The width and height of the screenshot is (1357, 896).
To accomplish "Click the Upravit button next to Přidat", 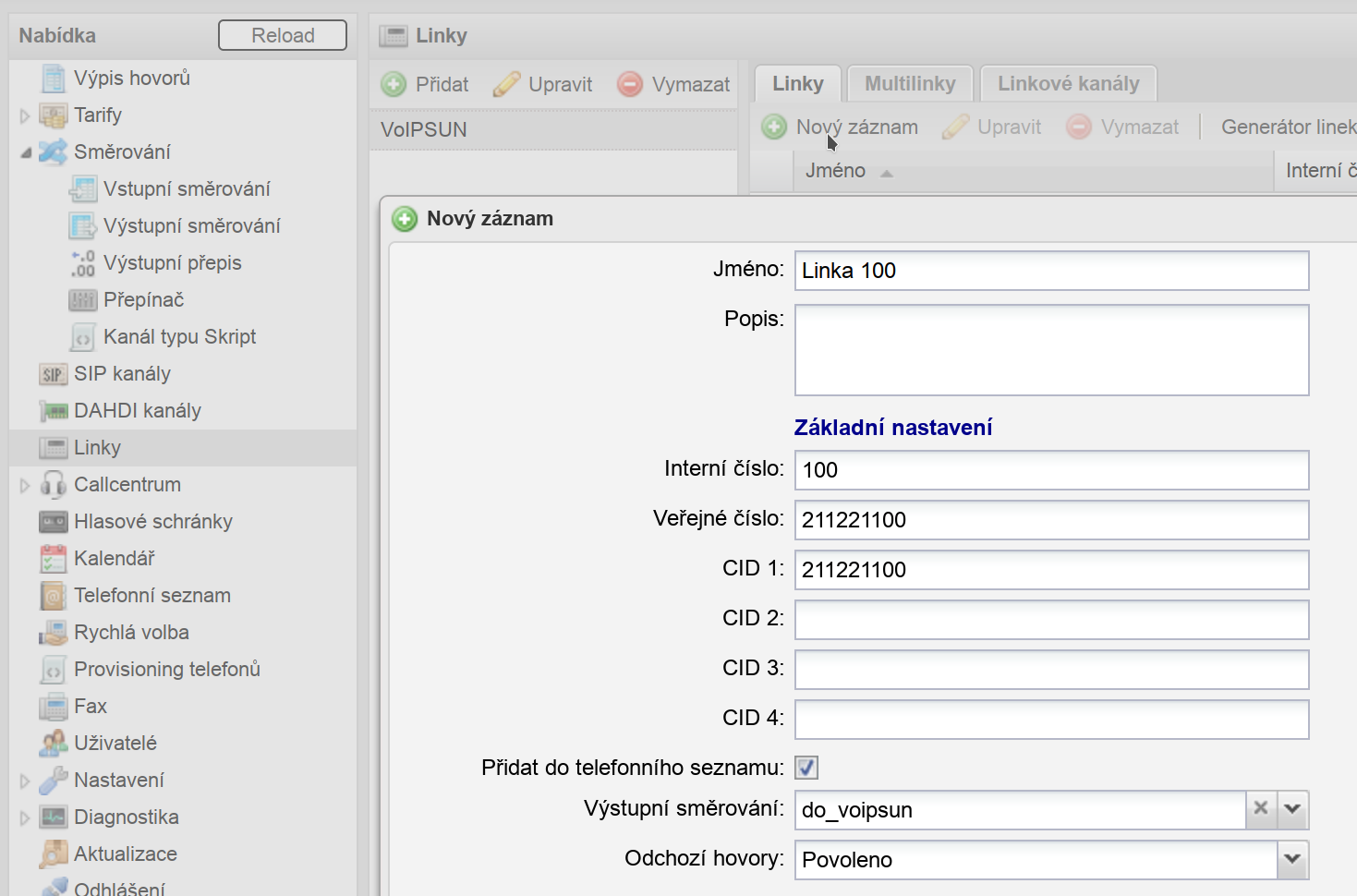I will (543, 84).
